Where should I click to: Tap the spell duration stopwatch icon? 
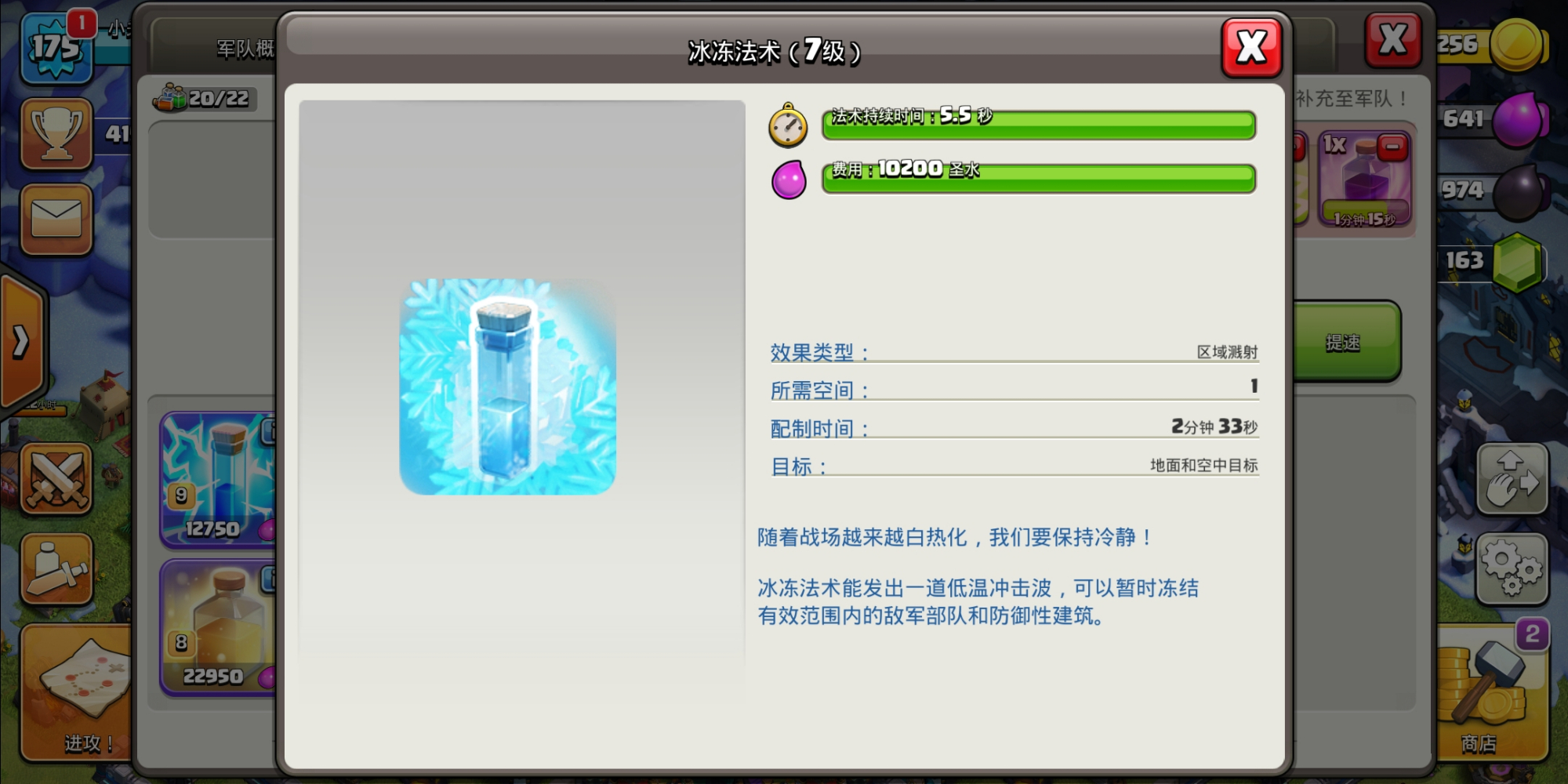tap(788, 125)
